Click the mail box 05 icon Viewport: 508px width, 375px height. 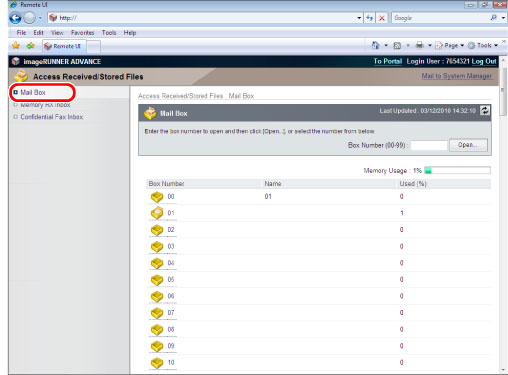[157, 279]
